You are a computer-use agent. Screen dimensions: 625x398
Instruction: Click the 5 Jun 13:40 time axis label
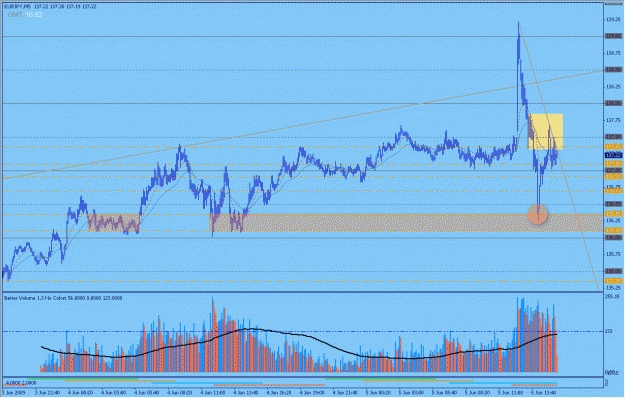click(545, 392)
